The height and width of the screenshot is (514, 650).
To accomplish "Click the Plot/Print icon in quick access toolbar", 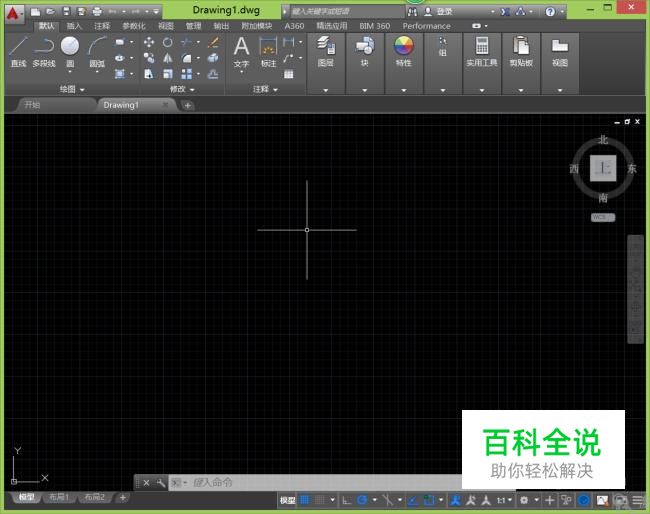I will (x=97, y=11).
